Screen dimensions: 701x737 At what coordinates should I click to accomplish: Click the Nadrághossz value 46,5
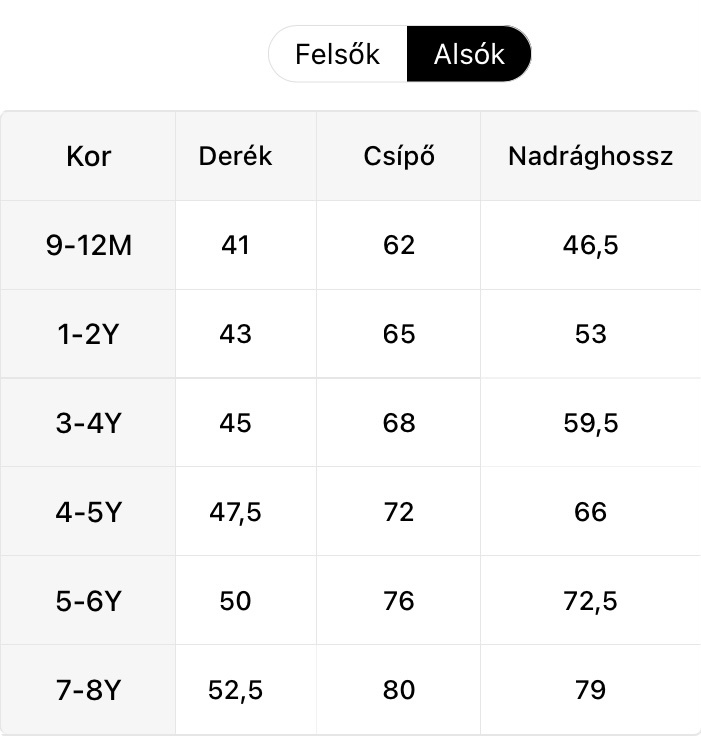coord(590,245)
